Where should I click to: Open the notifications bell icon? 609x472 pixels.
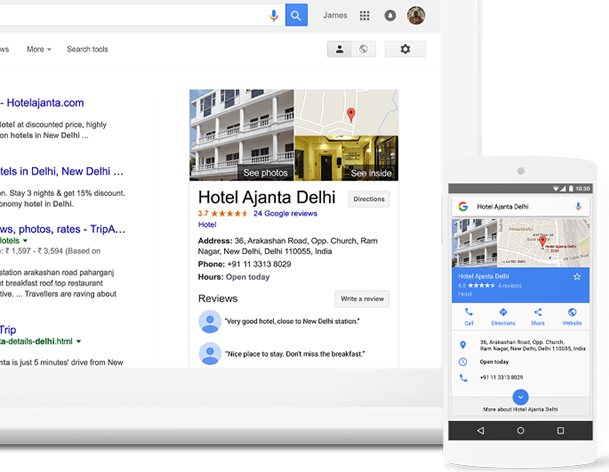click(x=390, y=16)
